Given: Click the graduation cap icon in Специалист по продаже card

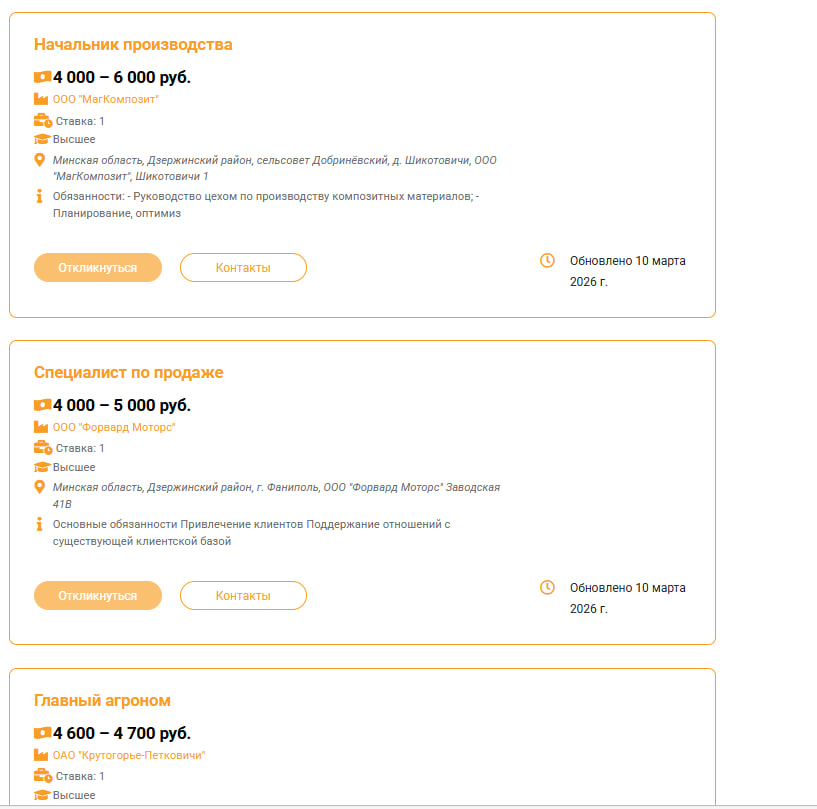Looking at the screenshot, I should tap(42, 467).
